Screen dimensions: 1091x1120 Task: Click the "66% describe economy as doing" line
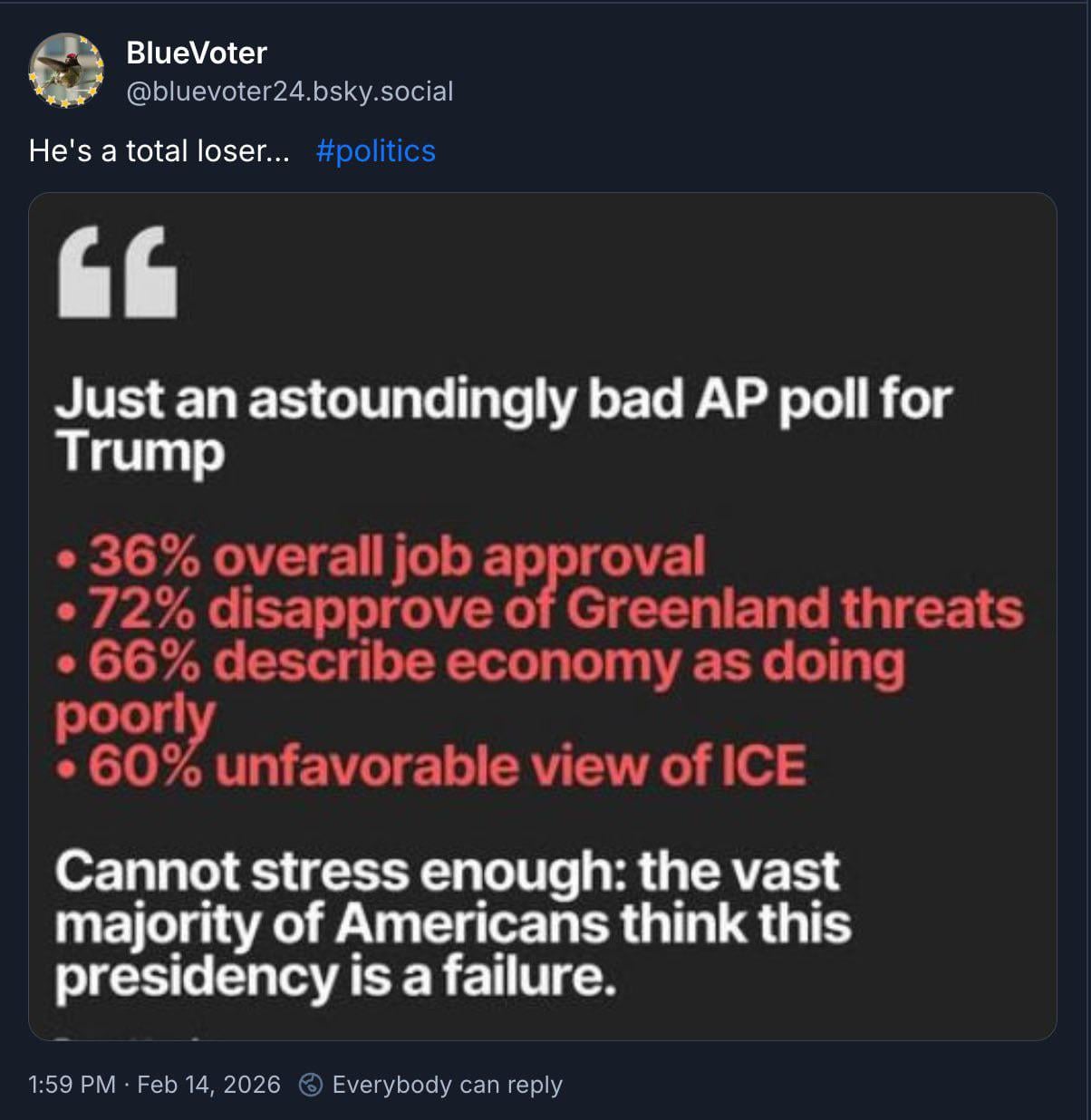coord(480,661)
